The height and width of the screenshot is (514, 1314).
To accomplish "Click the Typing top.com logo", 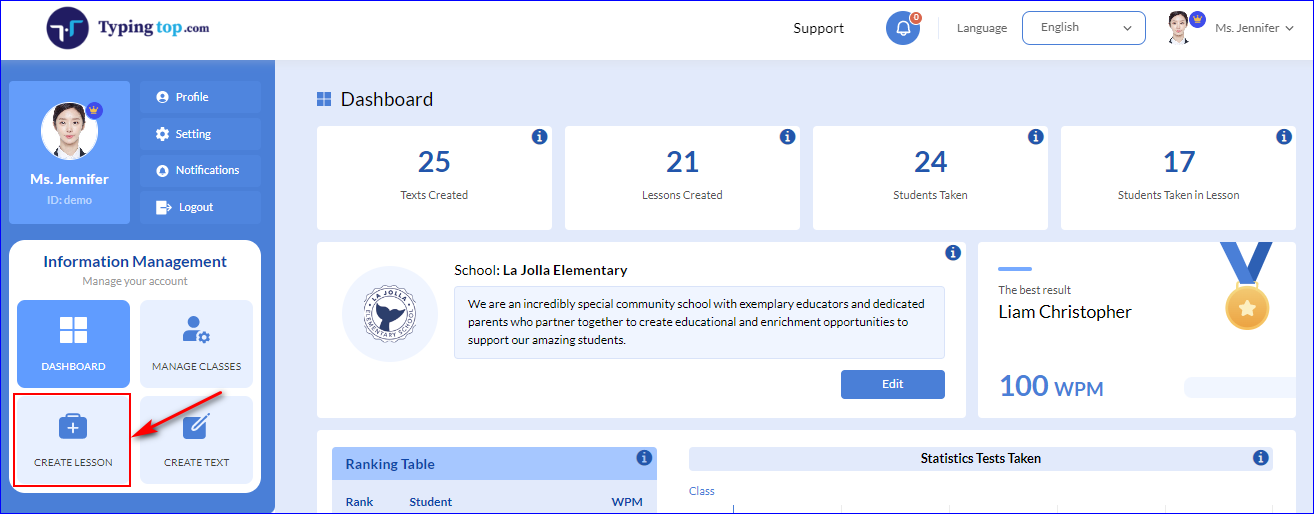I will click(128, 28).
